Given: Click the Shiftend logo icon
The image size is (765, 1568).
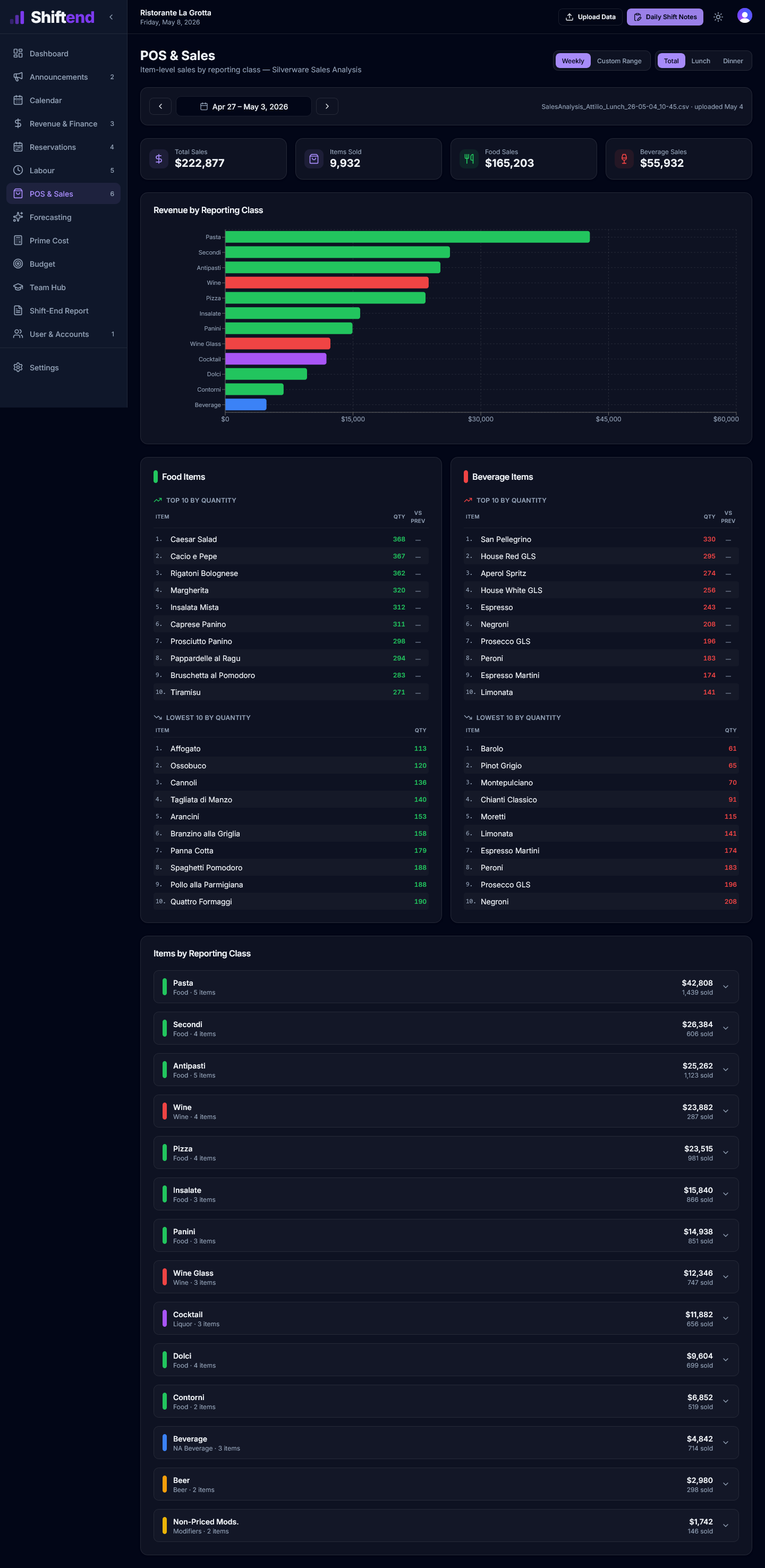Looking at the screenshot, I should pyautogui.click(x=17, y=17).
